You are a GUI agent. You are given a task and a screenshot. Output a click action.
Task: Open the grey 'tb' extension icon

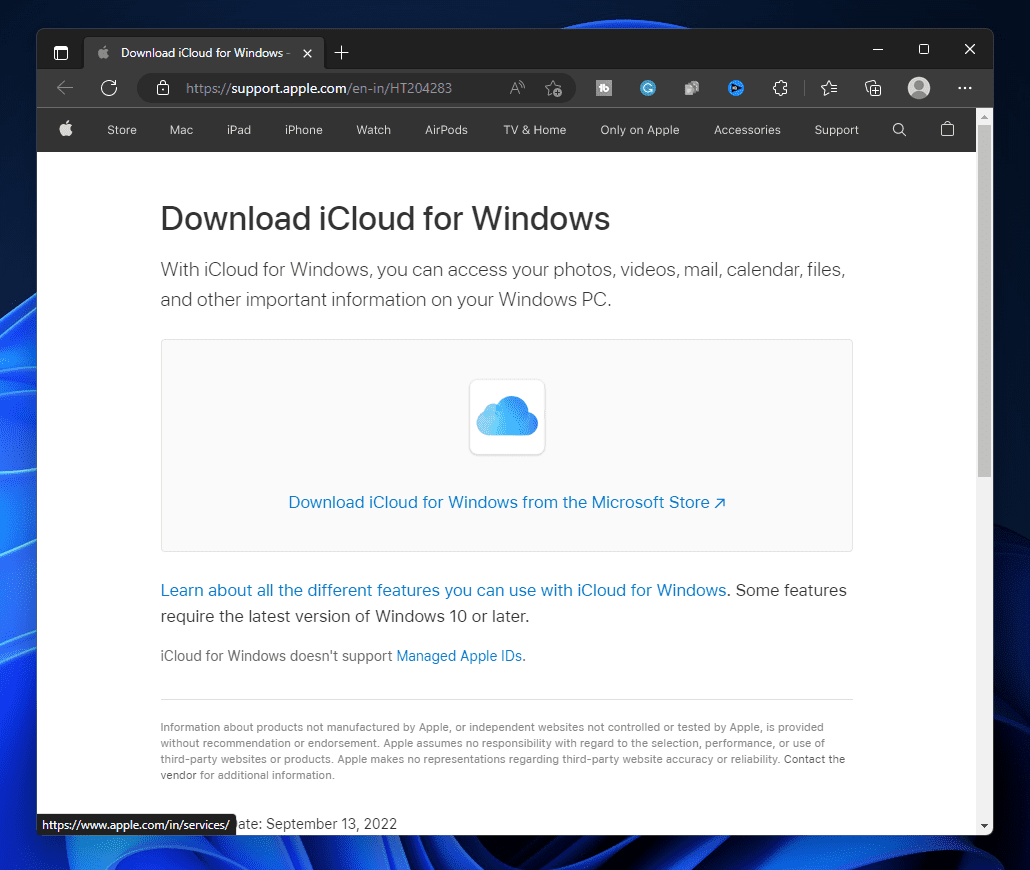[x=604, y=88]
